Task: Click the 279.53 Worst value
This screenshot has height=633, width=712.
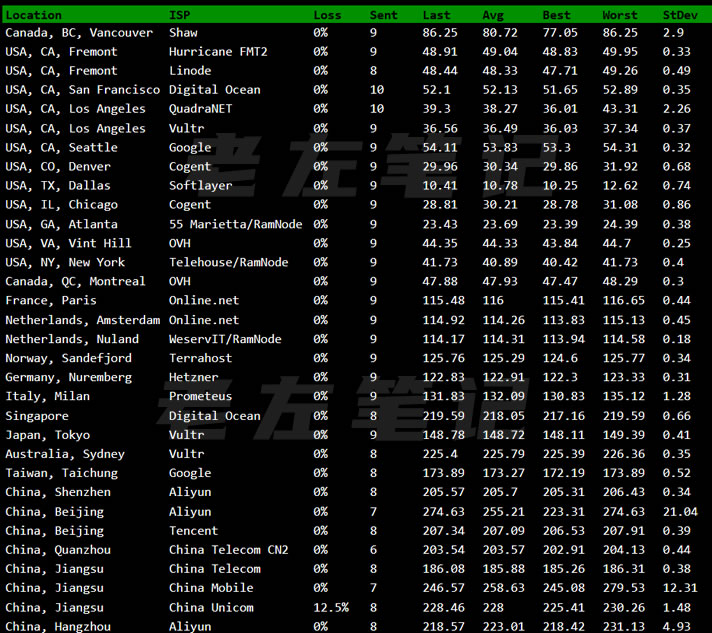Action: [623, 588]
